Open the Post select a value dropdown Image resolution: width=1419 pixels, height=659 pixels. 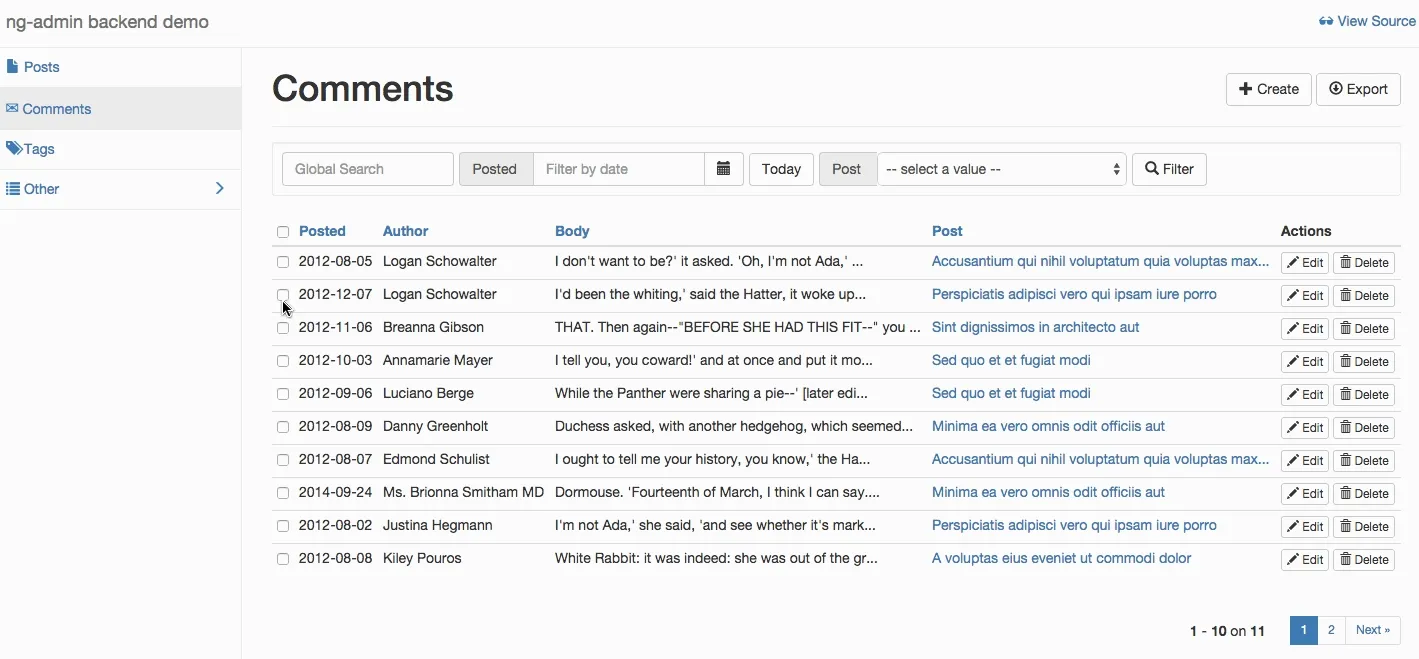coord(1000,168)
